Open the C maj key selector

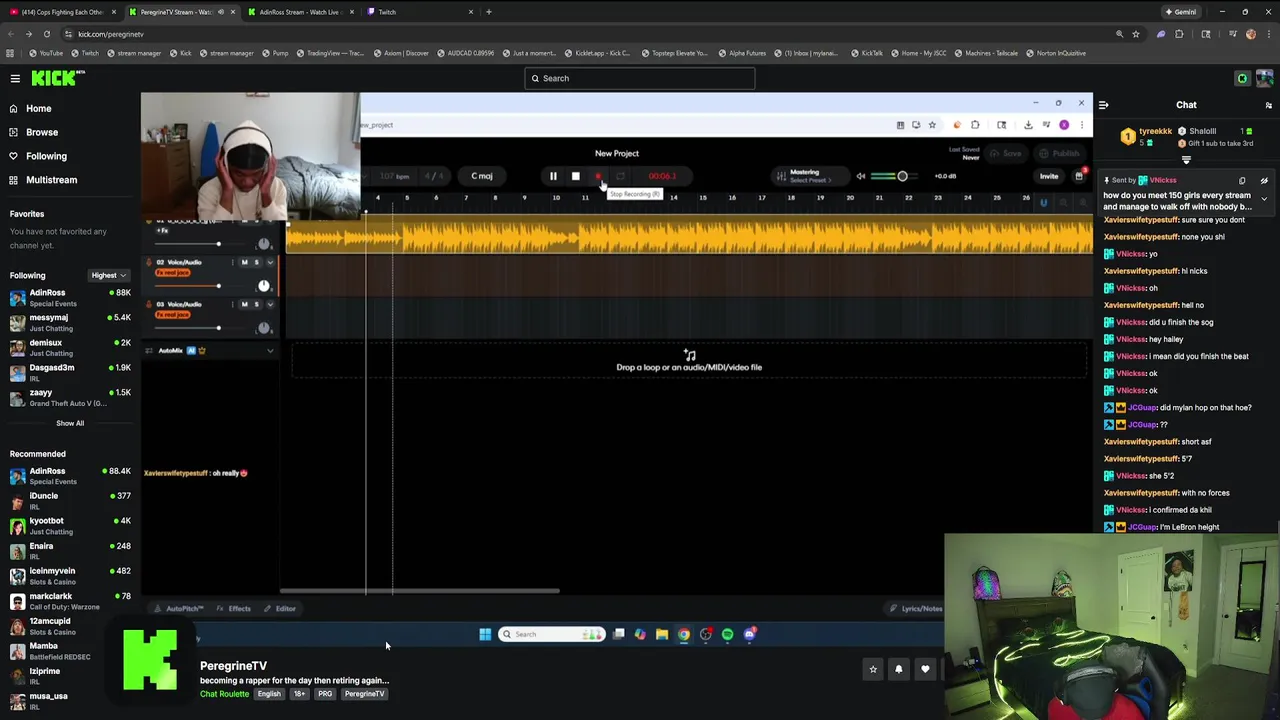tap(482, 176)
